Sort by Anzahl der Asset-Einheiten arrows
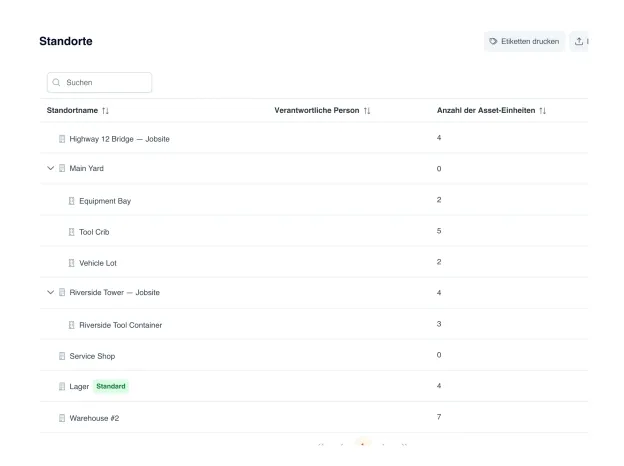 pyautogui.click(x=542, y=111)
